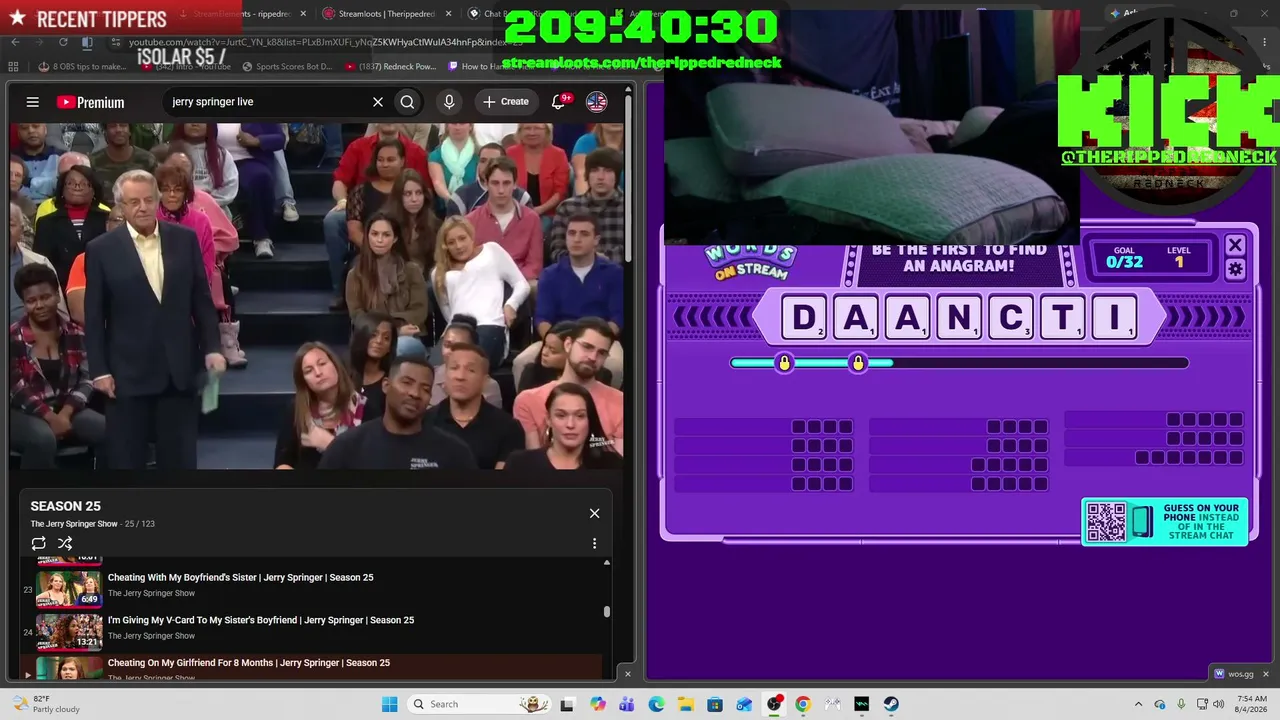Close the Words on Stream game panel
Viewport: 1280px width, 720px height.
[1235, 245]
